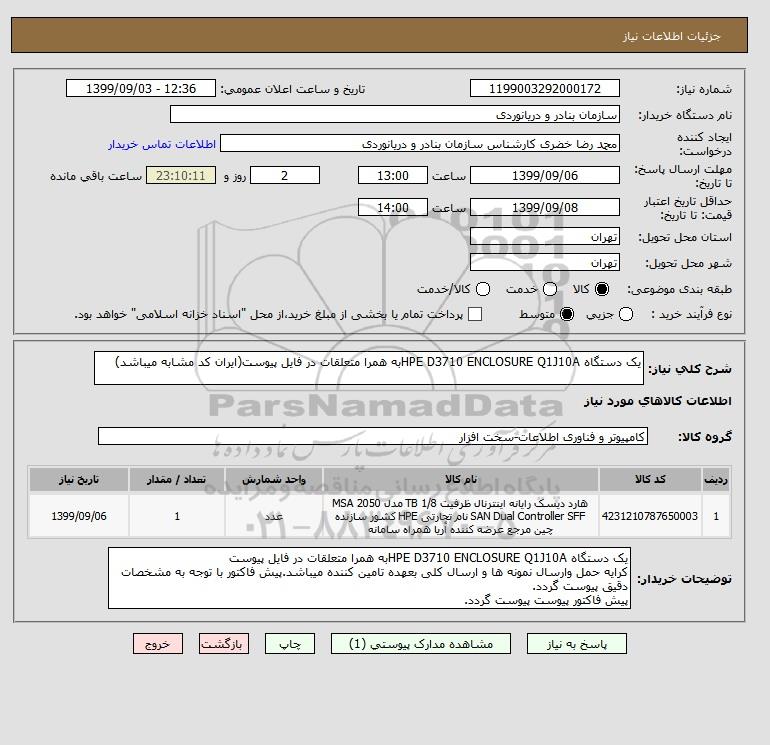
Task: Click the remaining days field showing 2
Action: tap(285, 175)
